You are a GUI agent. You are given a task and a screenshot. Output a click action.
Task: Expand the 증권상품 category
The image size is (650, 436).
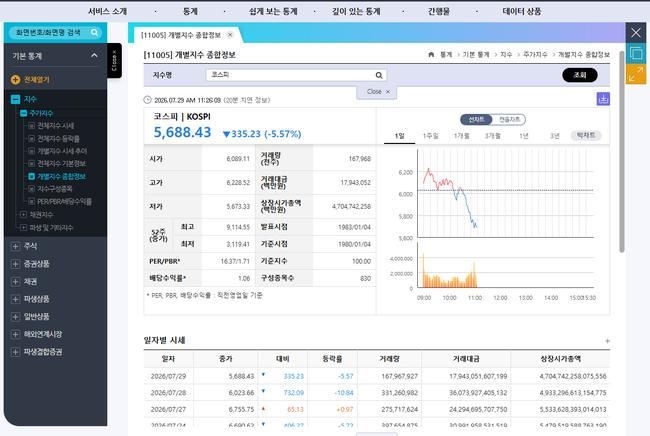pos(15,264)
